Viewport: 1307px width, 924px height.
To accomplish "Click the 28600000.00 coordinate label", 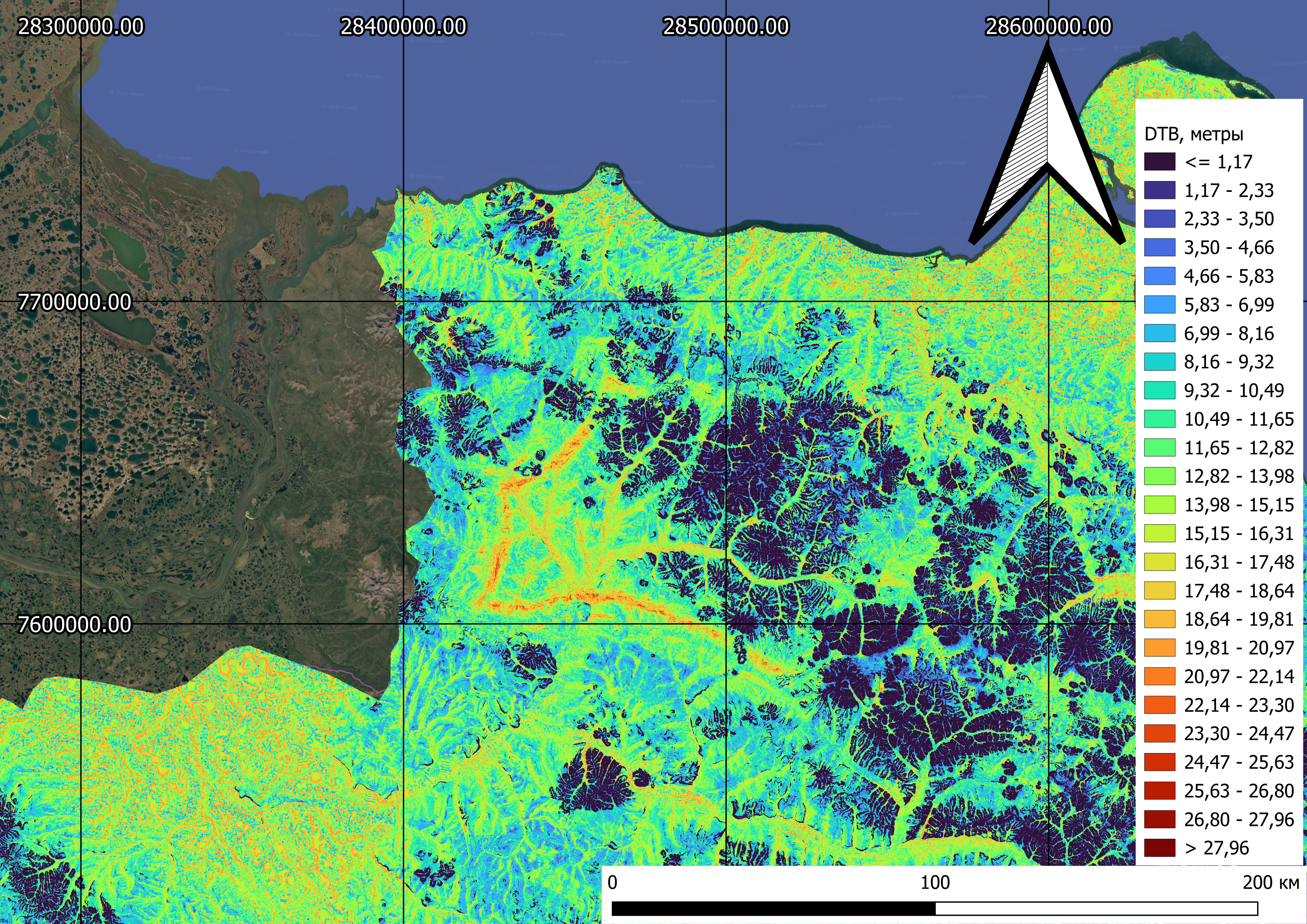I will coord(1048,27).
